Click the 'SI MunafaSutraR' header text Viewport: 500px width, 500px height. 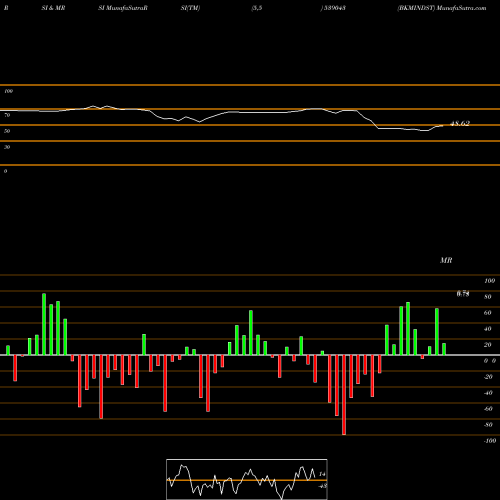[123, 8]
